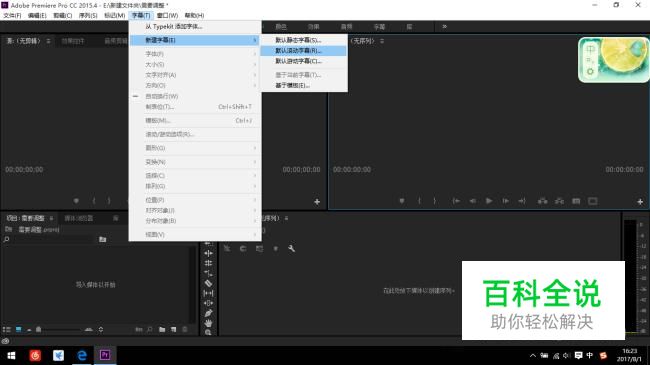This screenshot has width=650, height=365.
Task: Toggle the 自动换行(W) word wrap option
Action: tap(162, 96)
